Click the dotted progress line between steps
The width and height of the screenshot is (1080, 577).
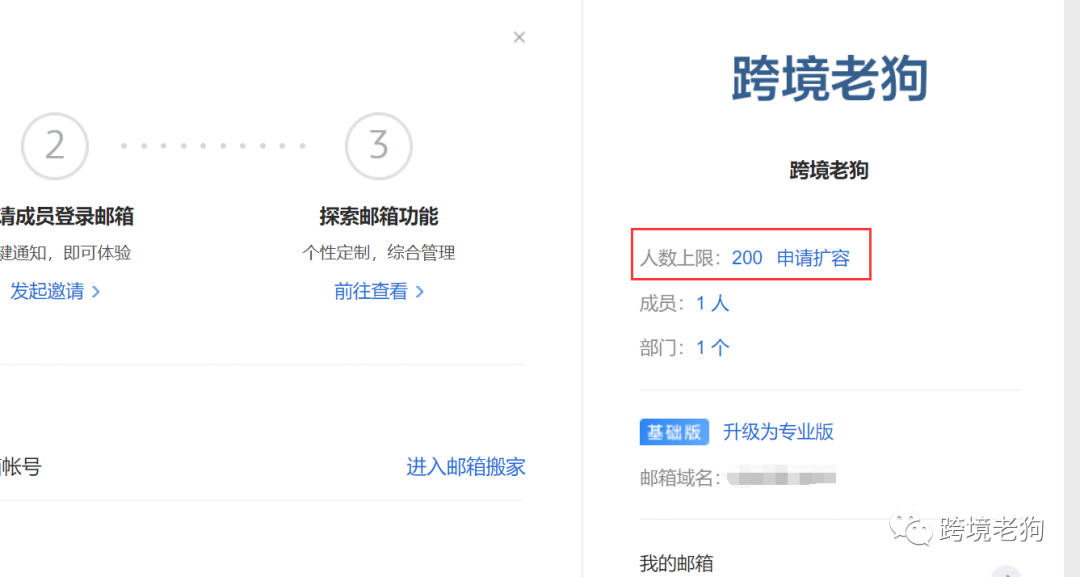coord(215,145)
